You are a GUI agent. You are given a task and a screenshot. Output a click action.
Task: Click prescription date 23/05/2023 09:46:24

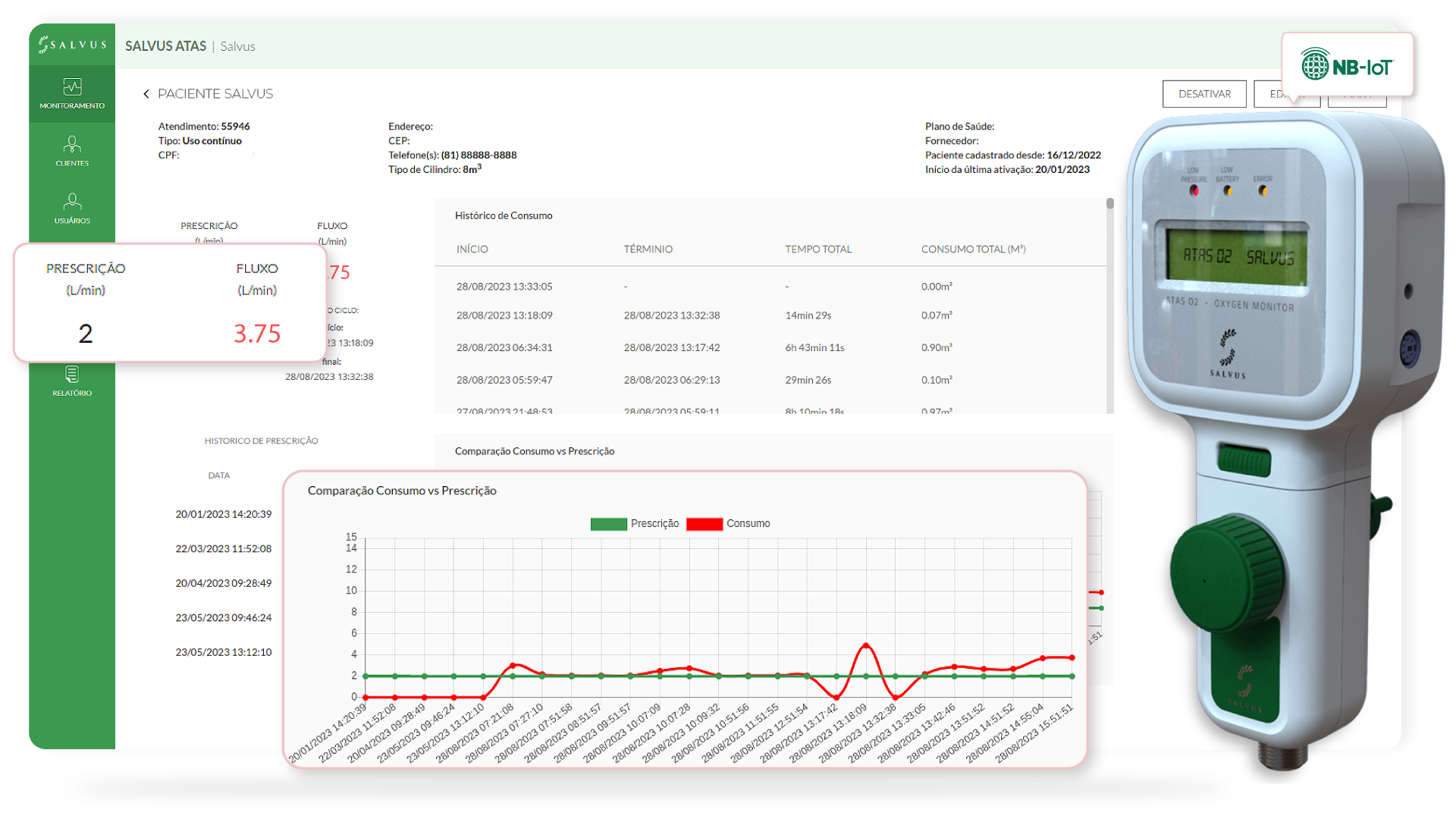coord(224,618)
